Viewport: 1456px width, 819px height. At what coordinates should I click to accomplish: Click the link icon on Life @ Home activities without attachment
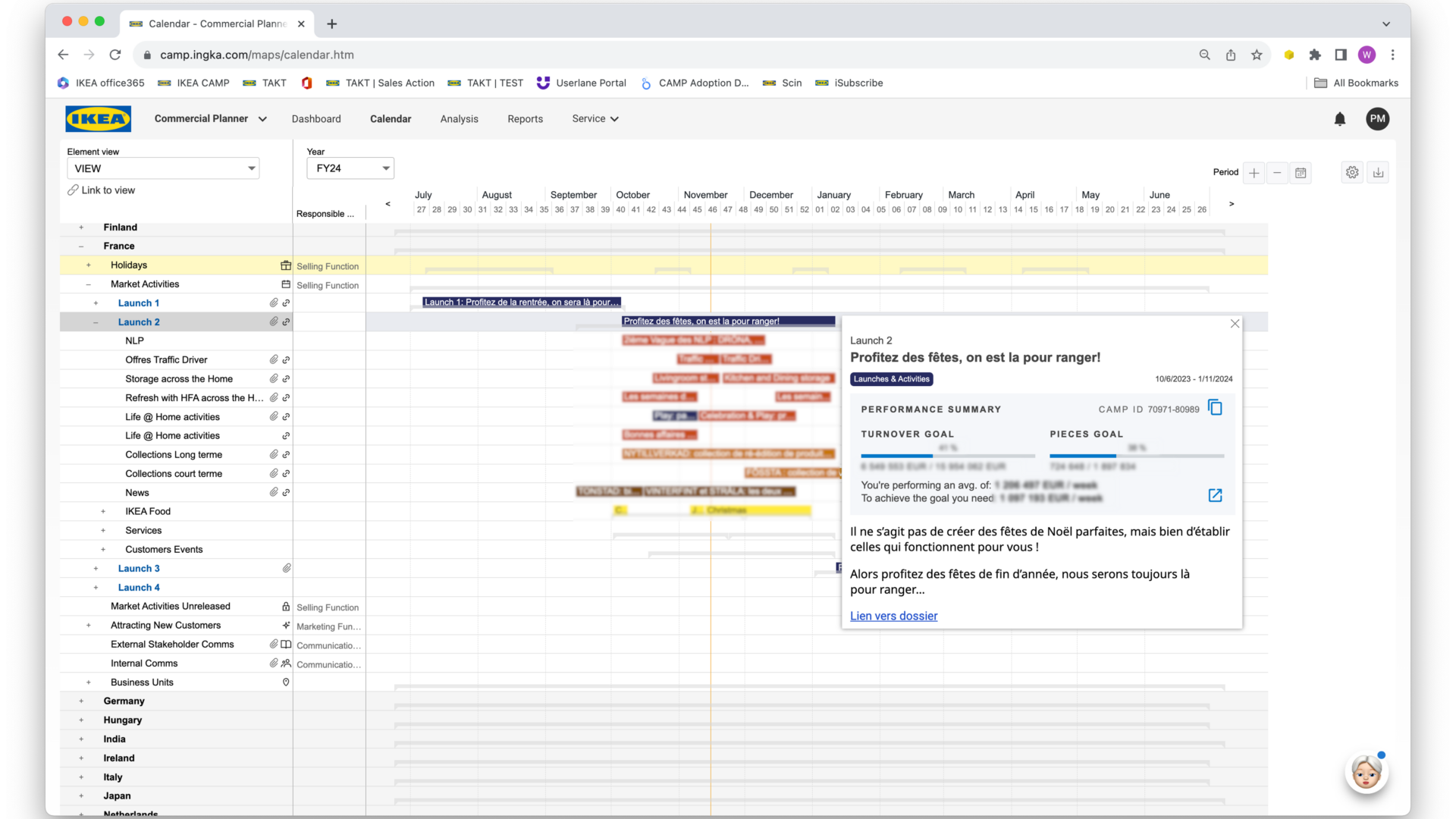(286, 435)
